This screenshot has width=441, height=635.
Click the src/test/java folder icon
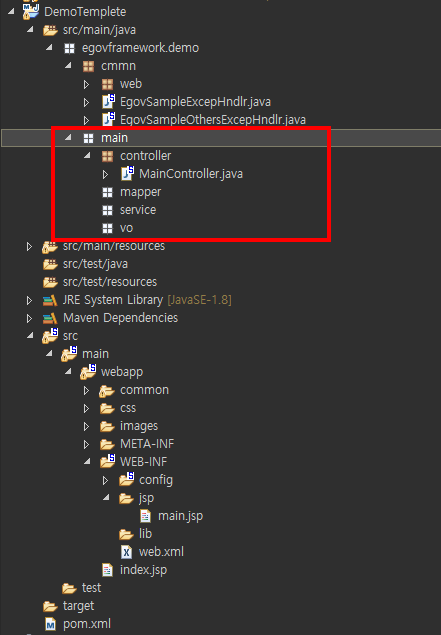point(50,264)
